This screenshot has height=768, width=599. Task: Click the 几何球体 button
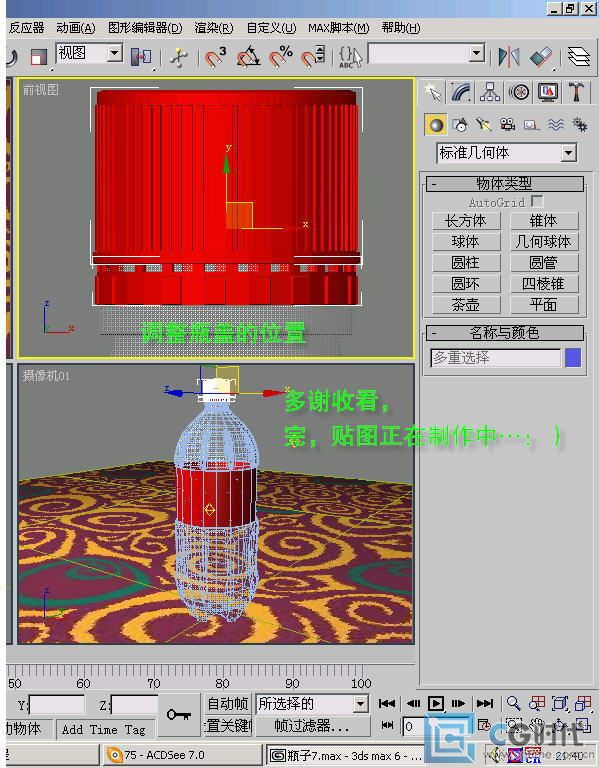(544, 241)
